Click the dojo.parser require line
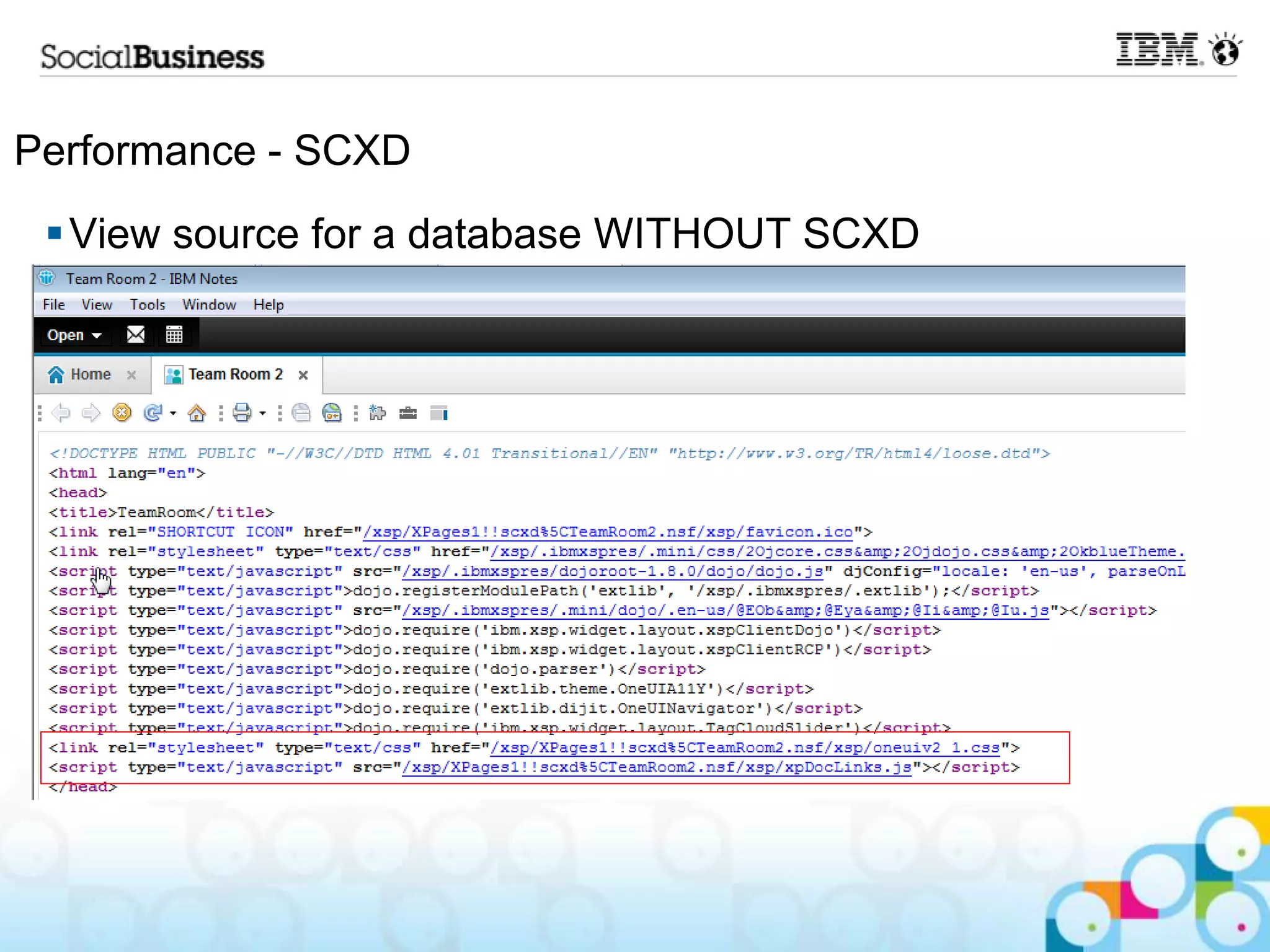1270x952 pixels. click(377, 670)
